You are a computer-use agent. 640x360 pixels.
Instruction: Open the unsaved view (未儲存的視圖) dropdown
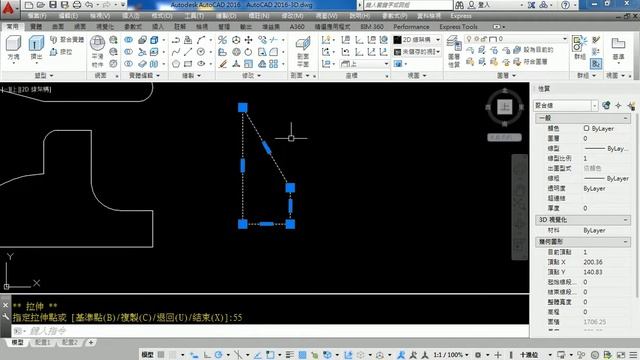click(x=417, y=52)
